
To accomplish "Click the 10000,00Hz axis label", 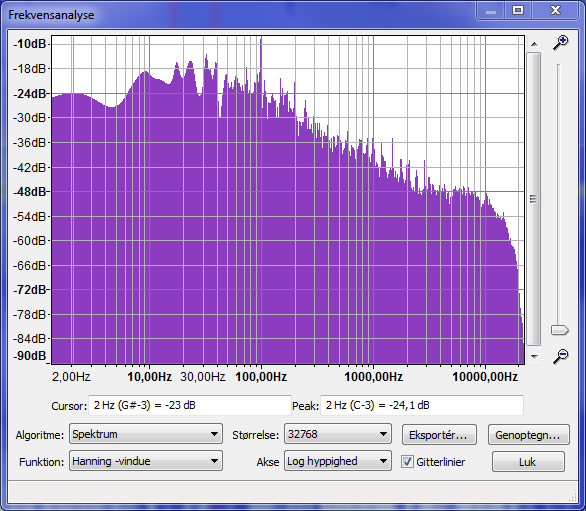I will (485, 376).
